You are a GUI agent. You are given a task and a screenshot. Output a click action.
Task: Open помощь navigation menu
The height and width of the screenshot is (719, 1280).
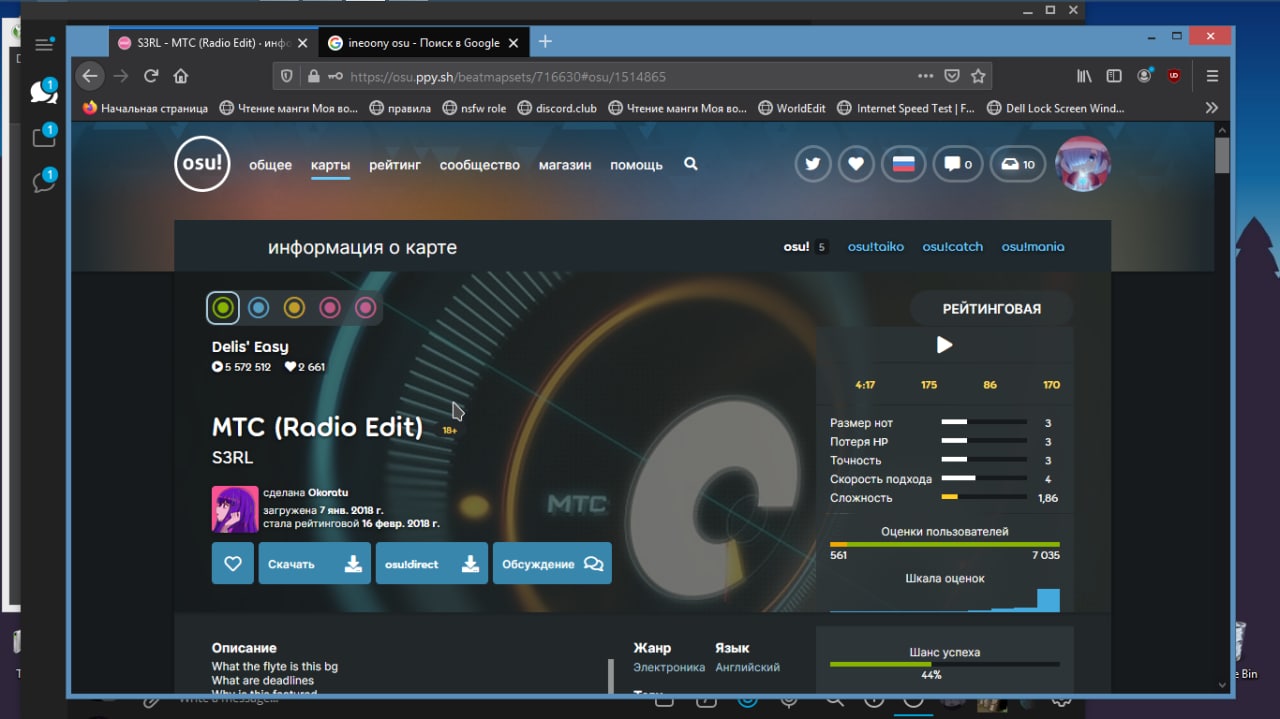[x=636, y=165]
